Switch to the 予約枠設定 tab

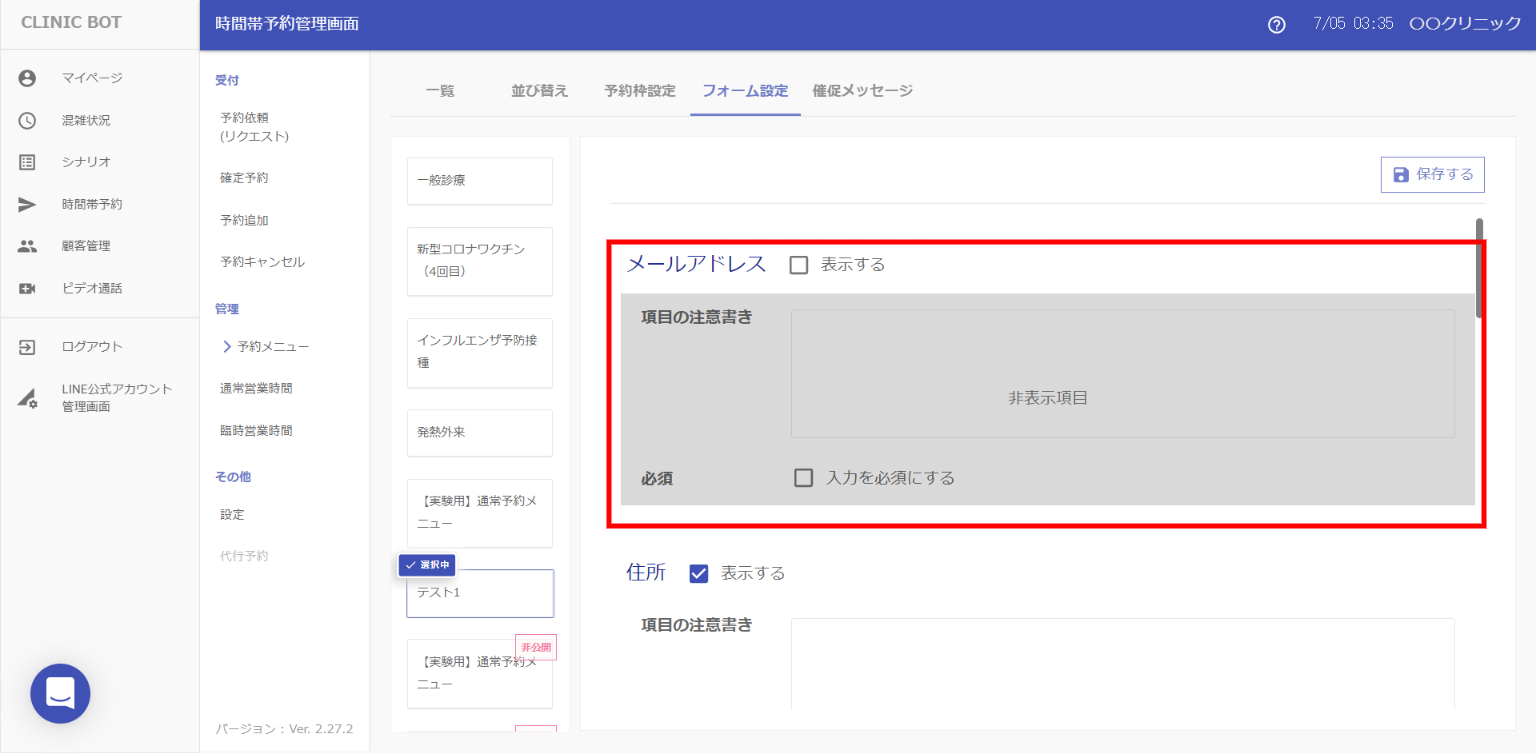(640, 91)
